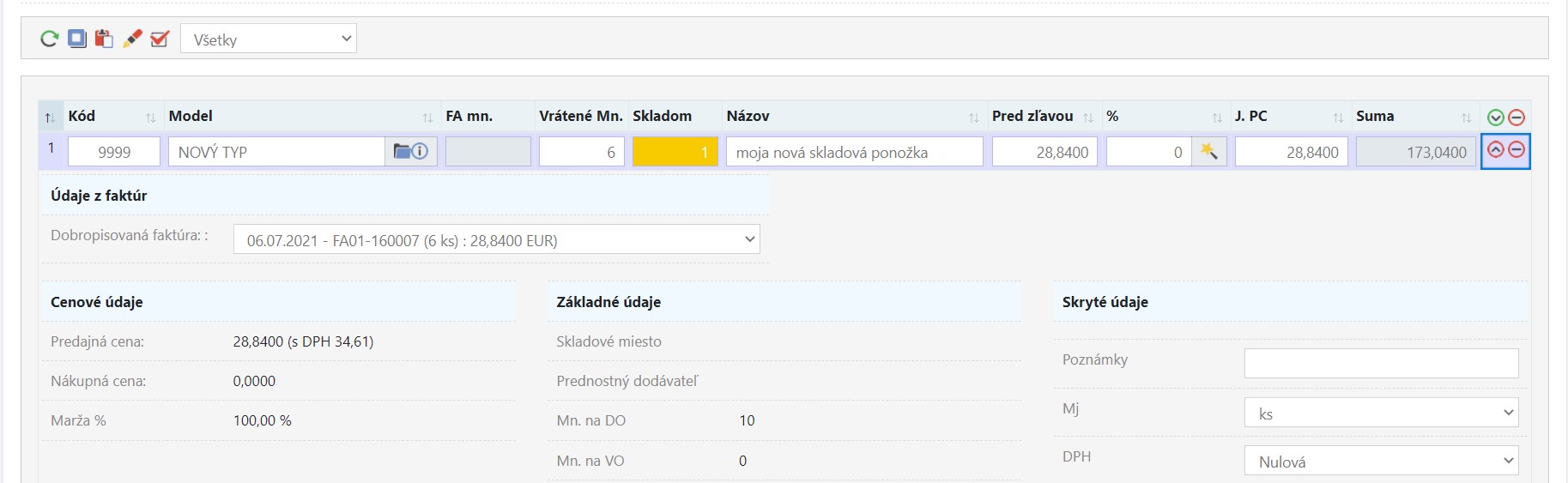The height and width of the screenshot is (483, 1568).
Task: Sort by the Názov column header
Action: click(x=853, y=116)
